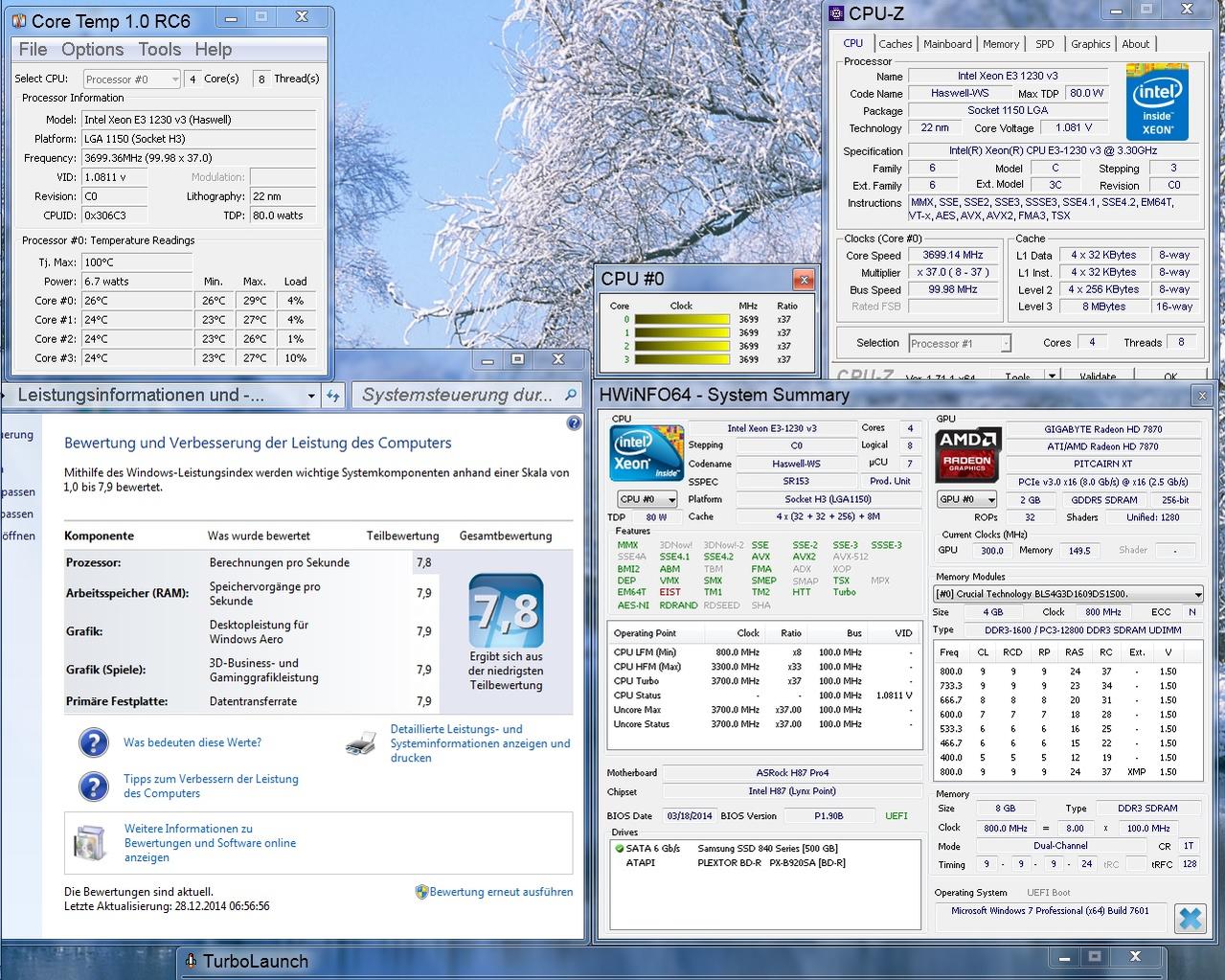Open File menu in Core Temp

tap(33, 50)
